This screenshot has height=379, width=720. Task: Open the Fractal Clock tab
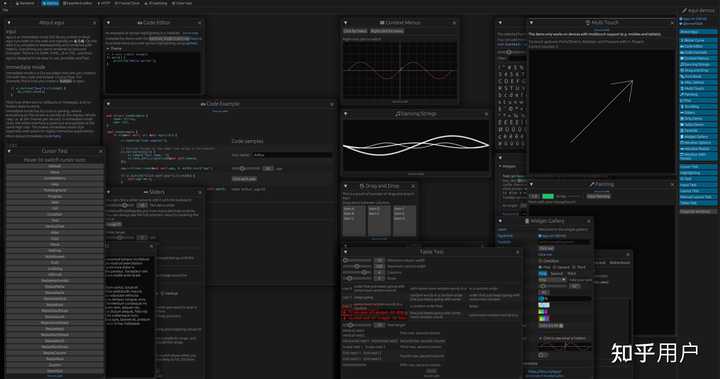pyautogui.click(x=127, y=3)
